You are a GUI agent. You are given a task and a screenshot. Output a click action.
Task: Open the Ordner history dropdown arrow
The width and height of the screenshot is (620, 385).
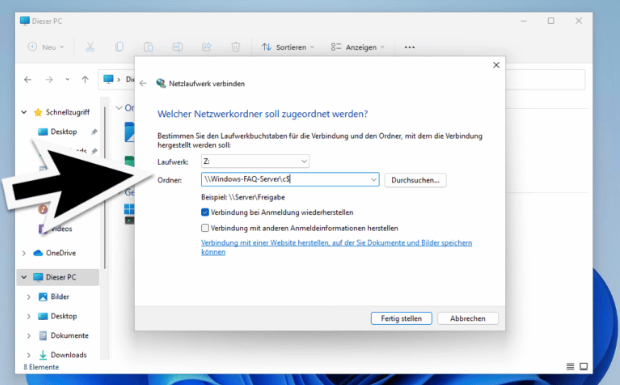click(374, 180)
